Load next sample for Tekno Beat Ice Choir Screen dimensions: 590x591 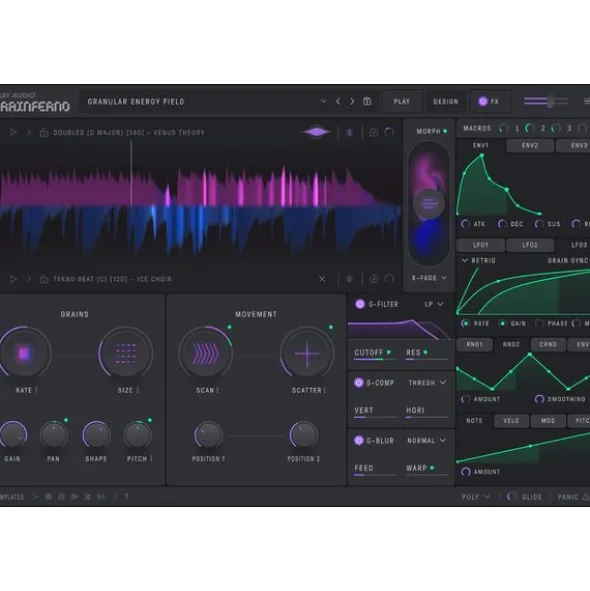coord(29,279)
